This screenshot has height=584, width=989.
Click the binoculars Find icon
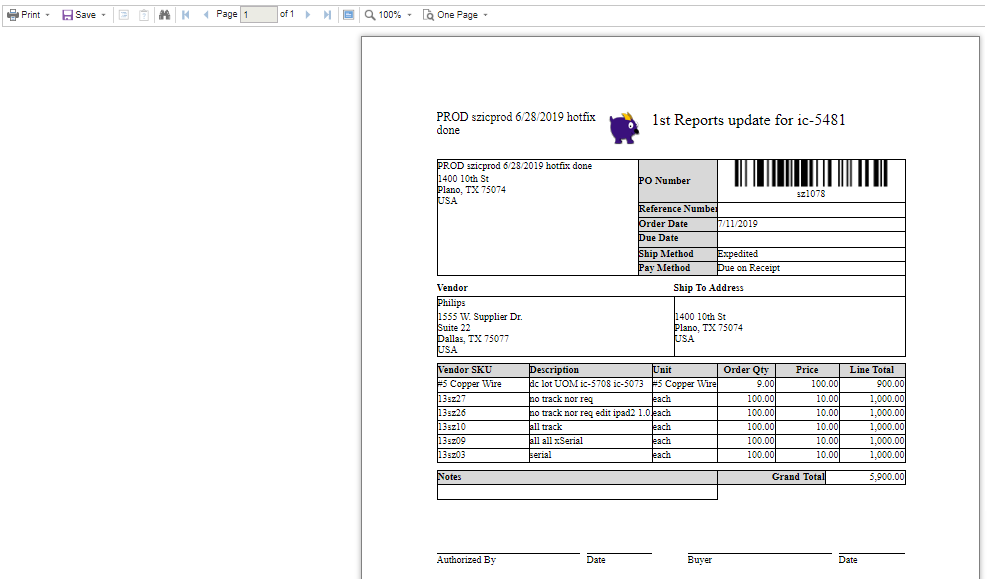pyautogui.click(x=164, y=15)
